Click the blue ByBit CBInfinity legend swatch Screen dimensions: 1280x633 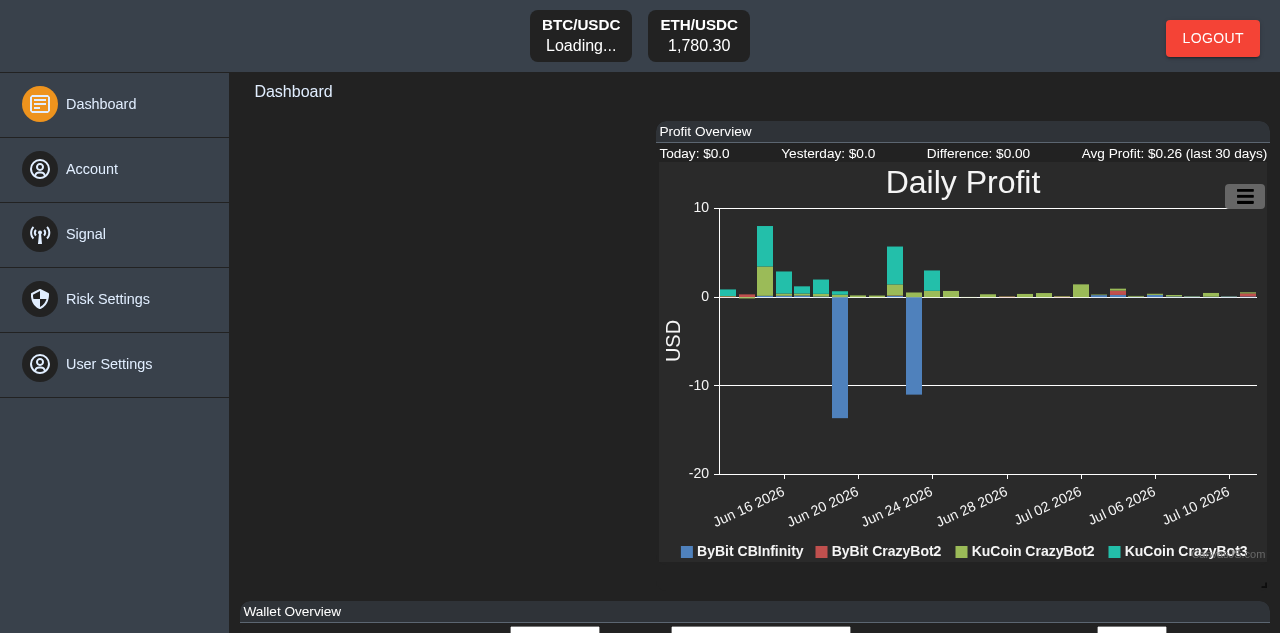point(687,552)
